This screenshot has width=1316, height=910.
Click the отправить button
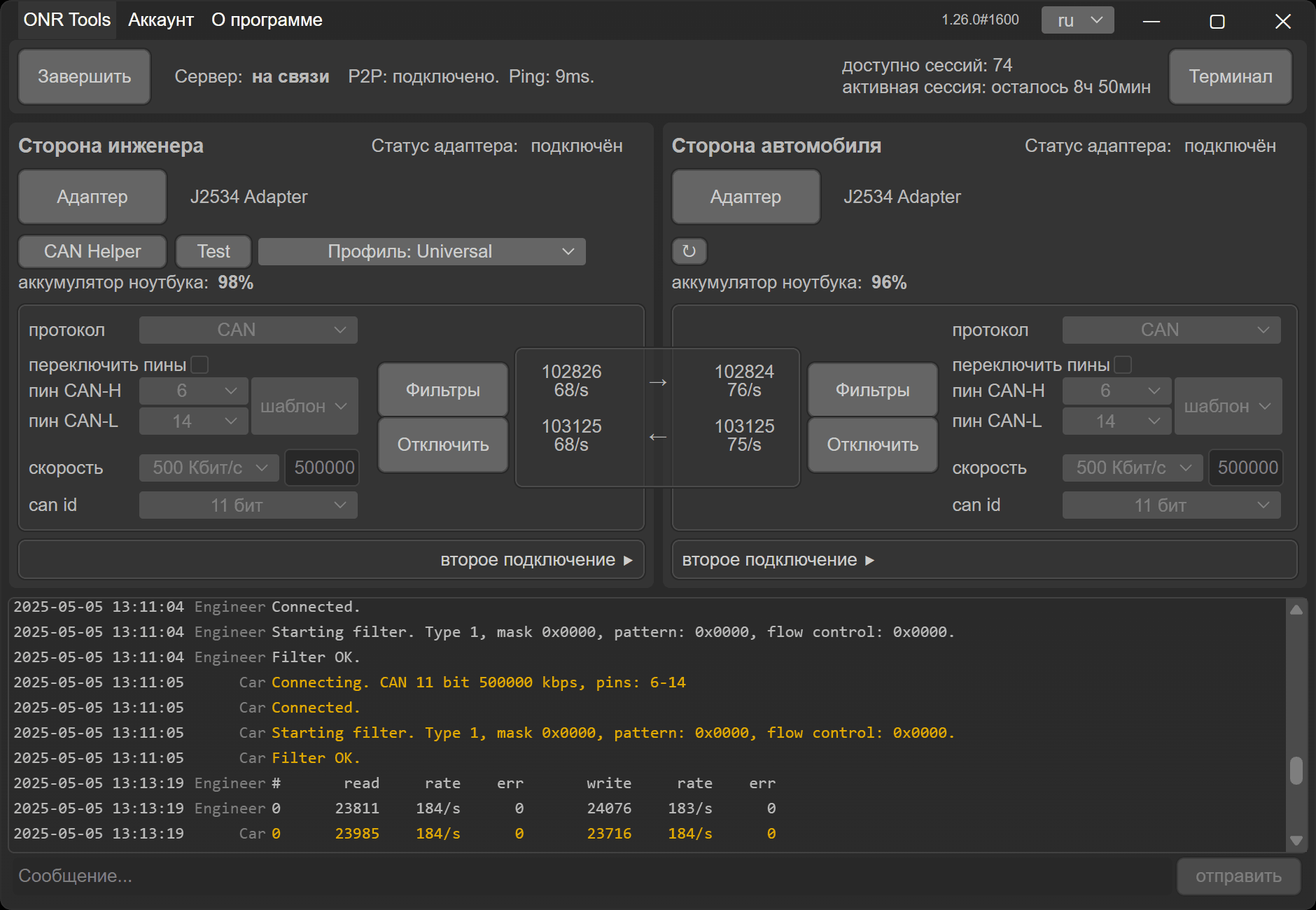[x=1238, y=876]
